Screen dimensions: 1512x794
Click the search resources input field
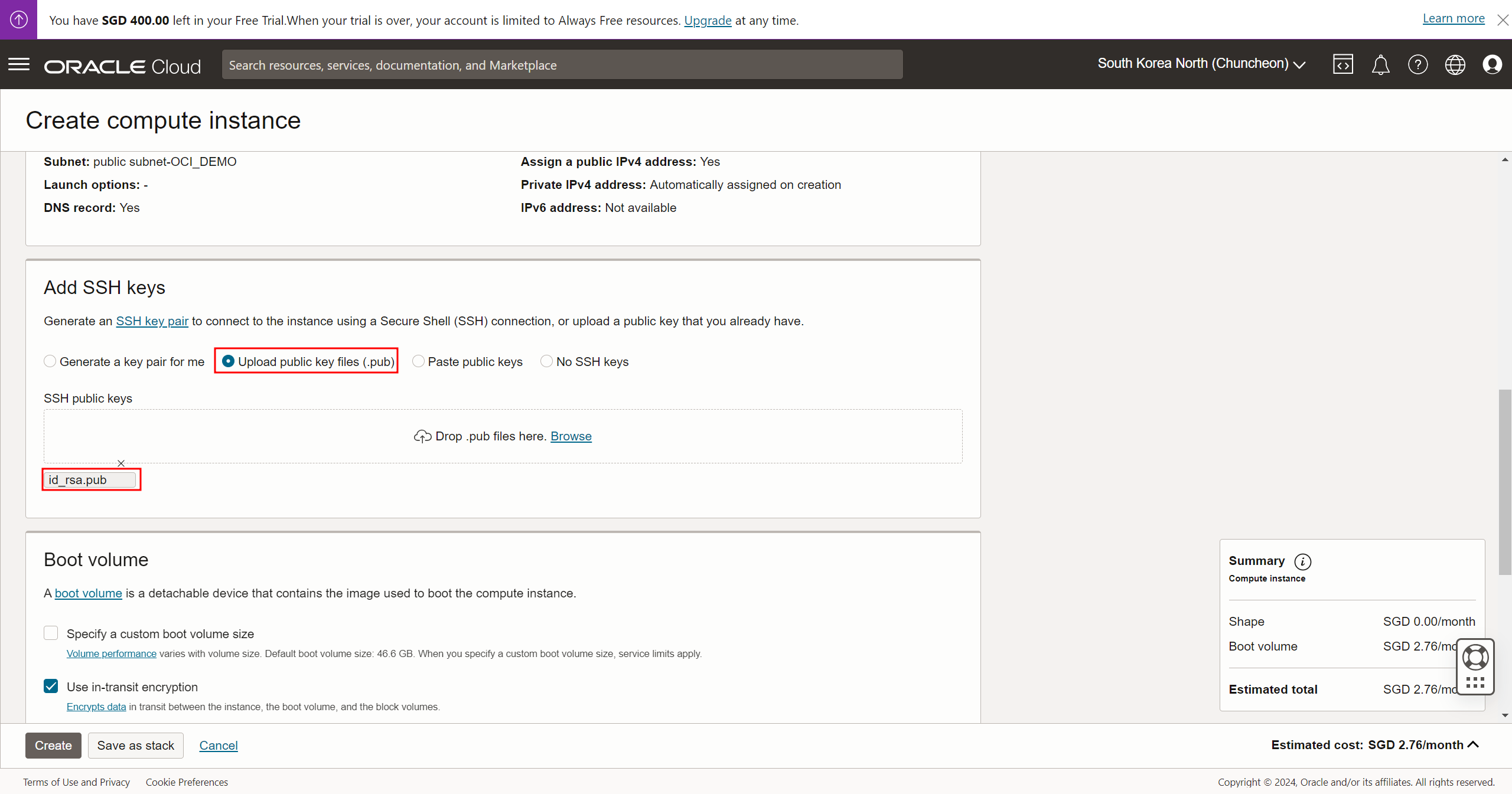[x=561, y=65]
